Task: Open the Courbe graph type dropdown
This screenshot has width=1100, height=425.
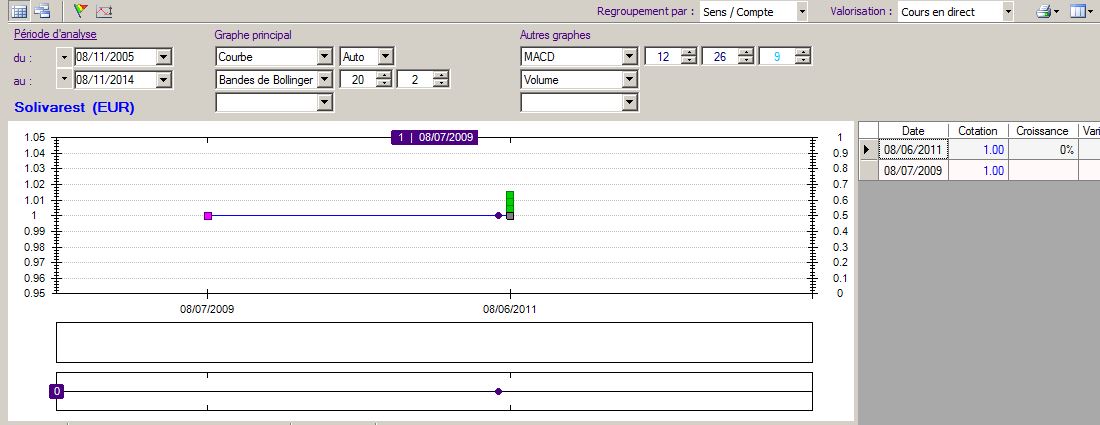Action: (x=324, y=57)
